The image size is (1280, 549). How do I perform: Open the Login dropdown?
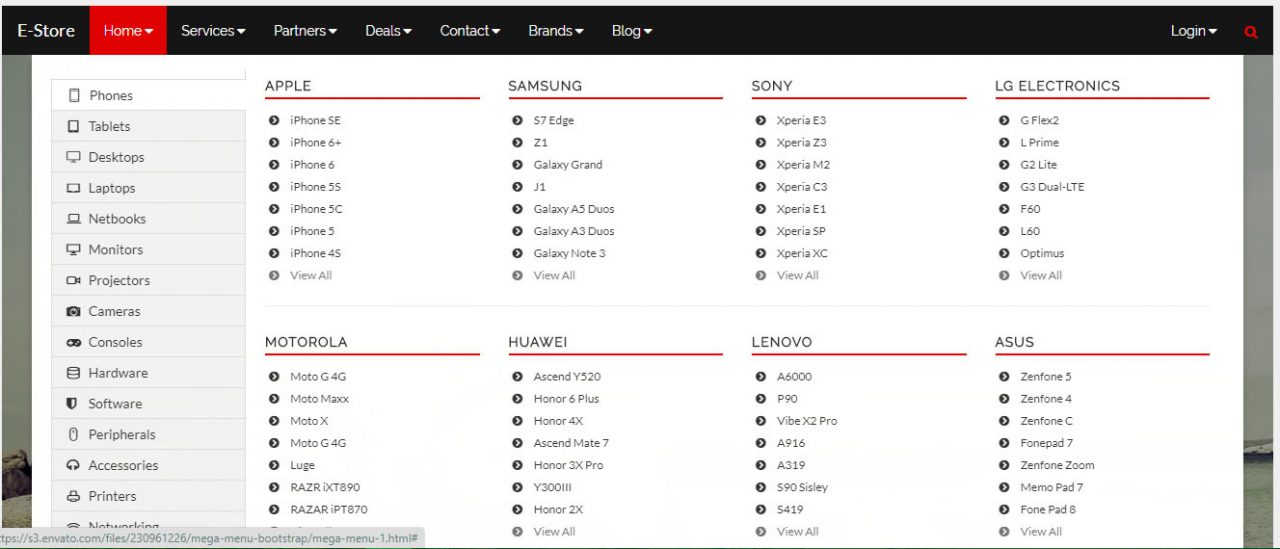point(1194,31)
